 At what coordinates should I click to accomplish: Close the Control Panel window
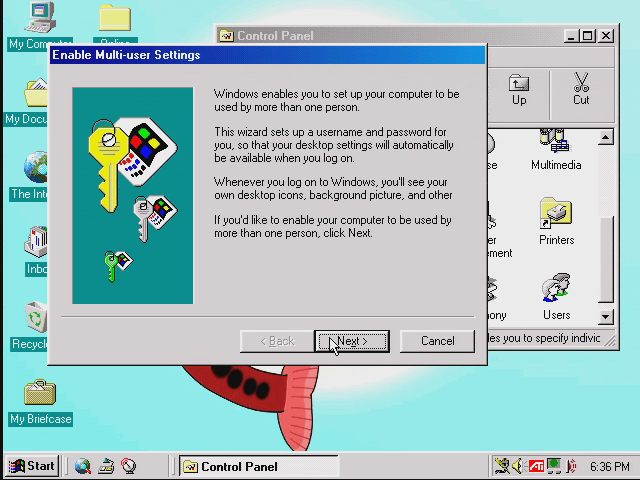click(x=606, y=36)
